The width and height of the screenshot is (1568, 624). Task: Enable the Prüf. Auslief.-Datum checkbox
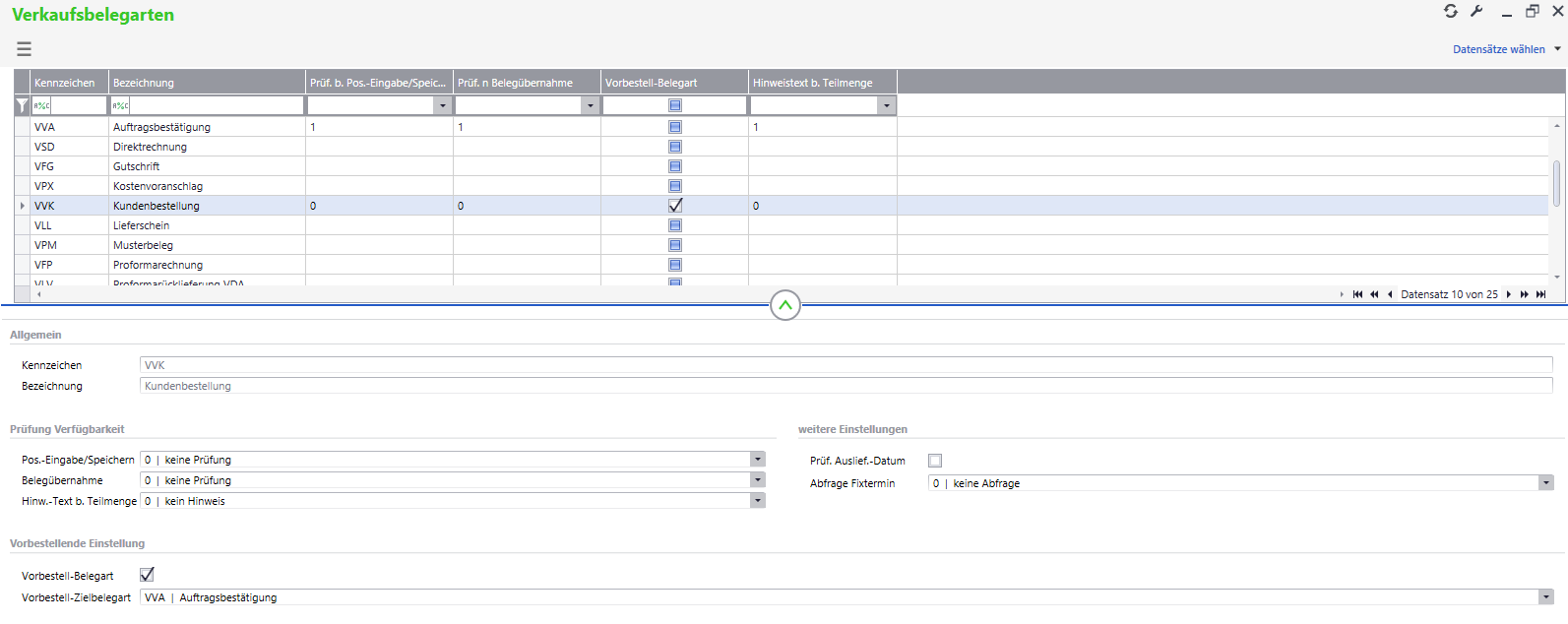[x=935, y=461]
